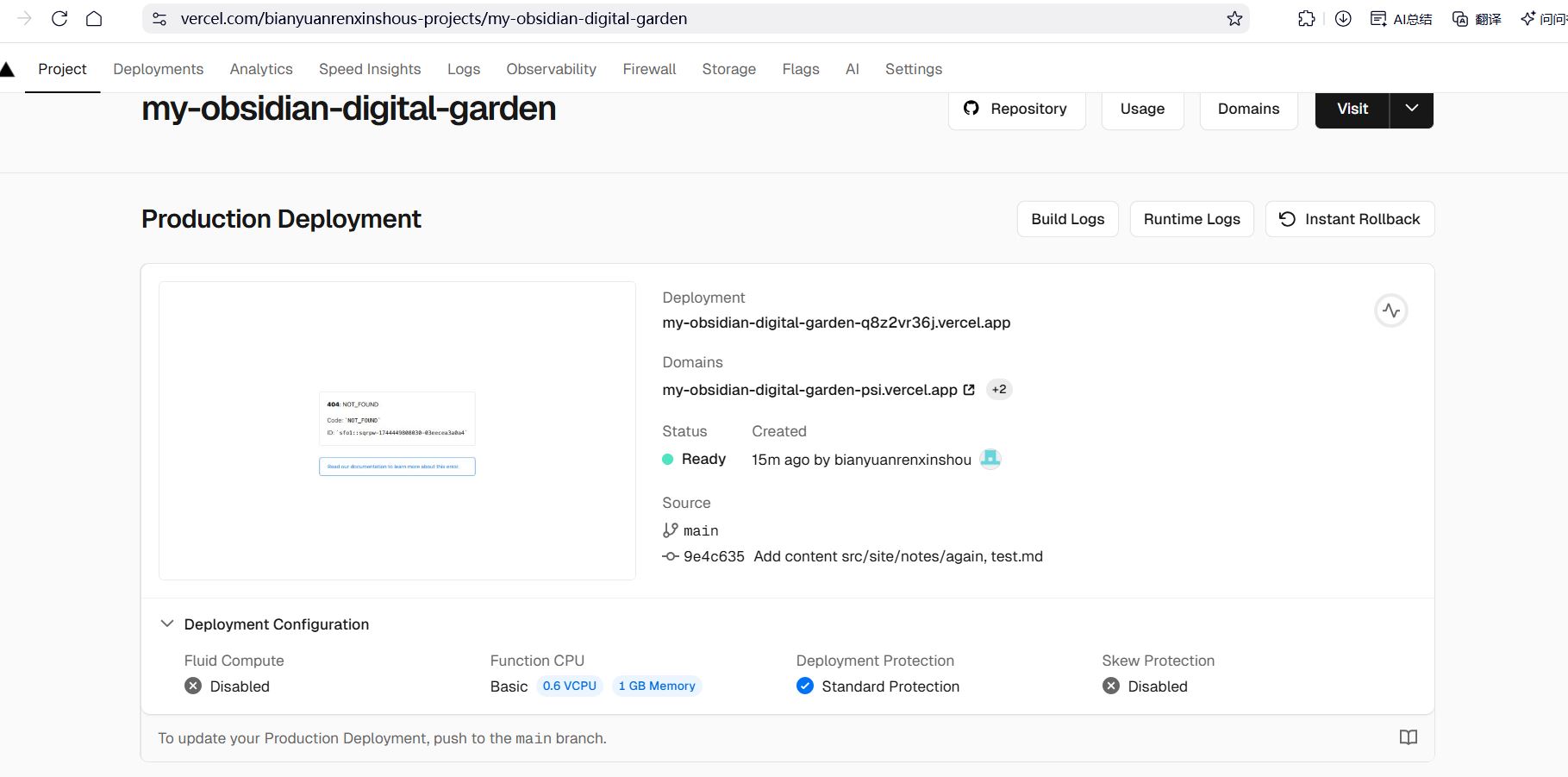The width and height of the screenshot is (1568, 777).
Task: Go to the browser home page icon
Action: click(94, 18)
